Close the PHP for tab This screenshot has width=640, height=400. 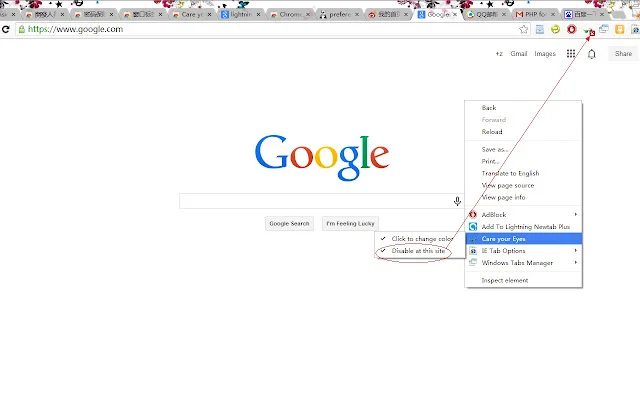tap(553, 14)
